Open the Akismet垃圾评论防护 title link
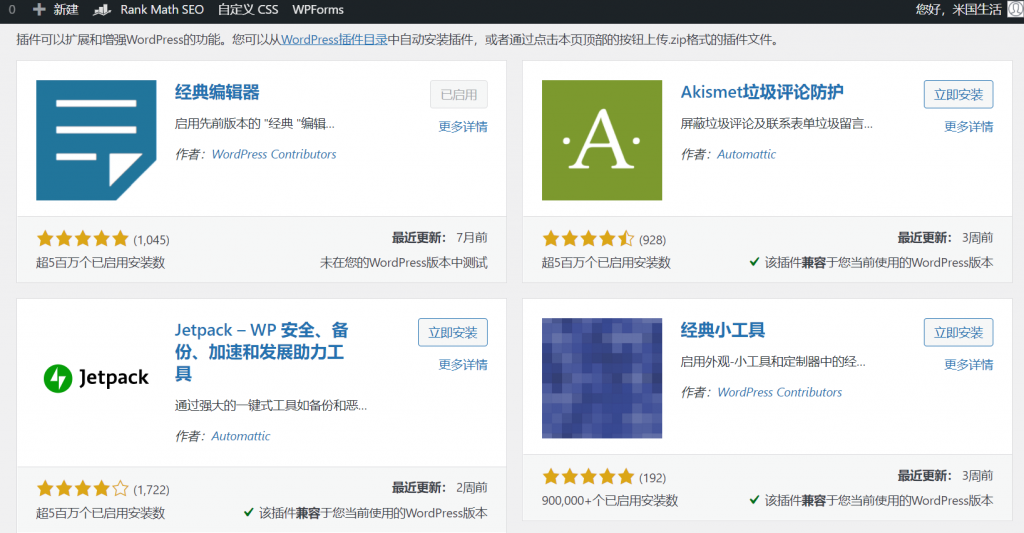Screen dimensions: 1024x533 click(x=762, y=92)
